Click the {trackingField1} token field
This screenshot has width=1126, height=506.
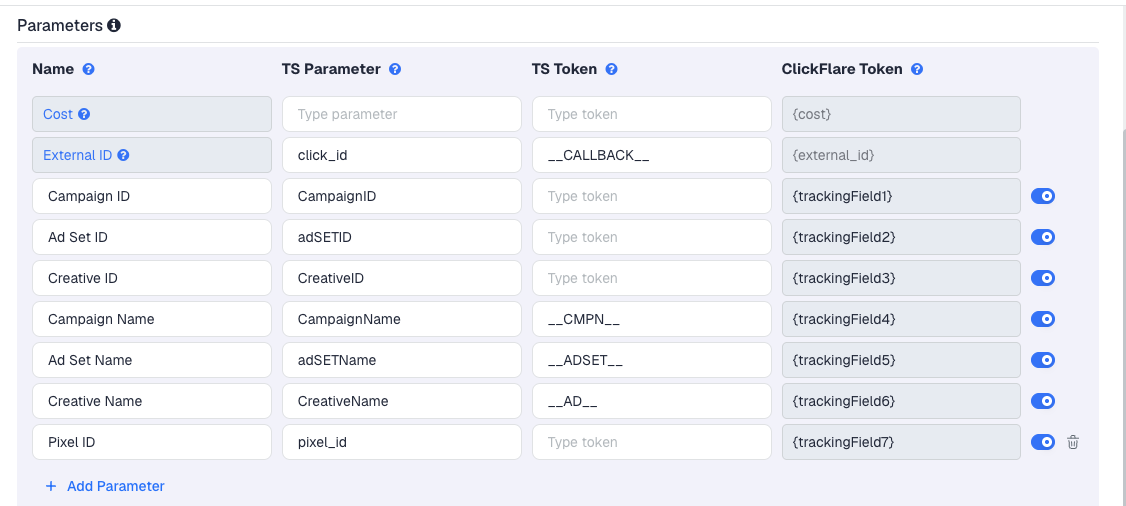tap(901, 196)
